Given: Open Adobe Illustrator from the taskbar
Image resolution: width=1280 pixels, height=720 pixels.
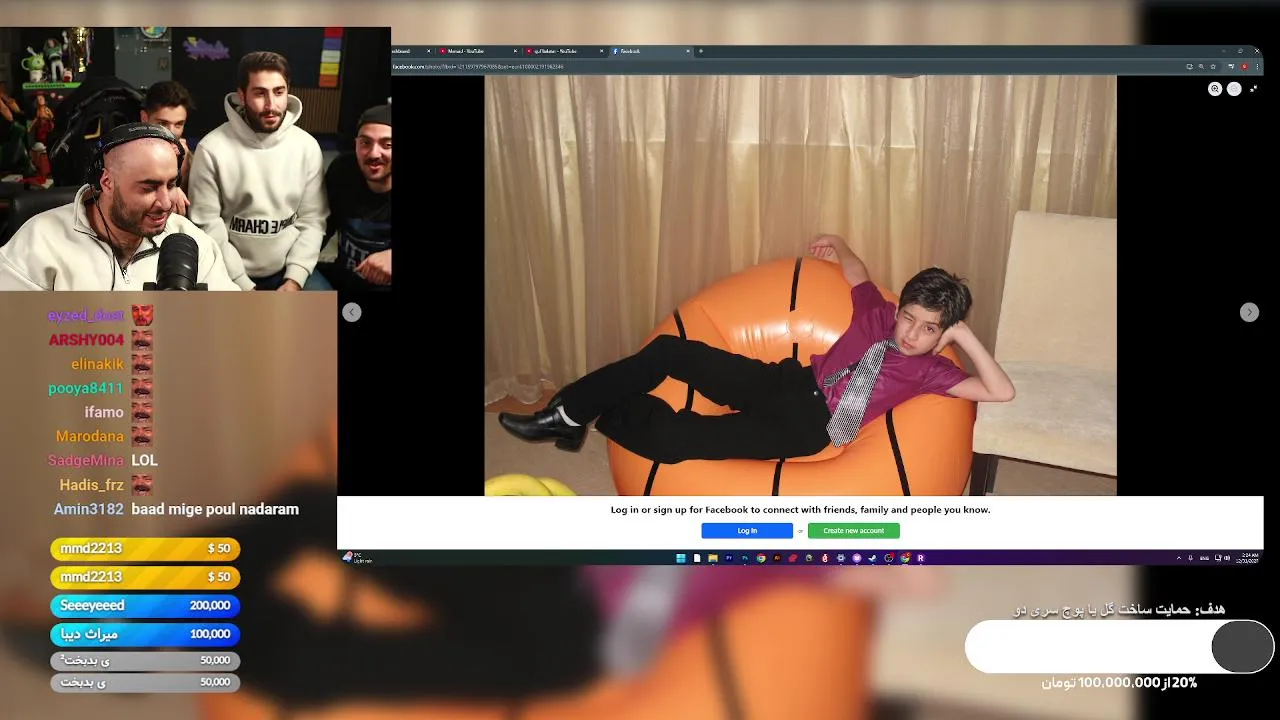Looking at the screenshot, I should 777,558.
